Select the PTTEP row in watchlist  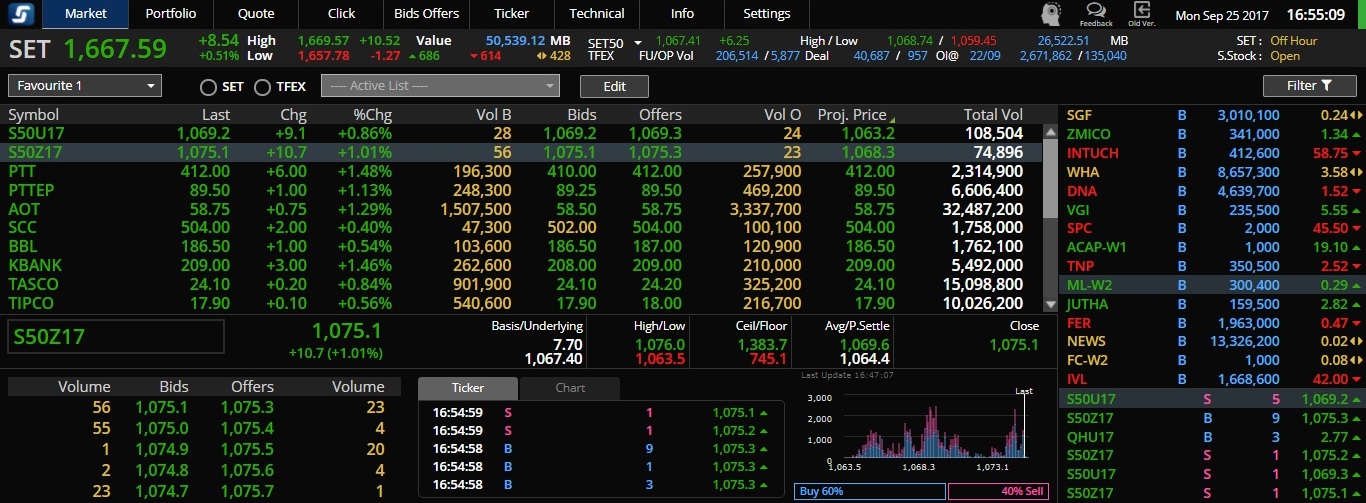coord(524,190)
